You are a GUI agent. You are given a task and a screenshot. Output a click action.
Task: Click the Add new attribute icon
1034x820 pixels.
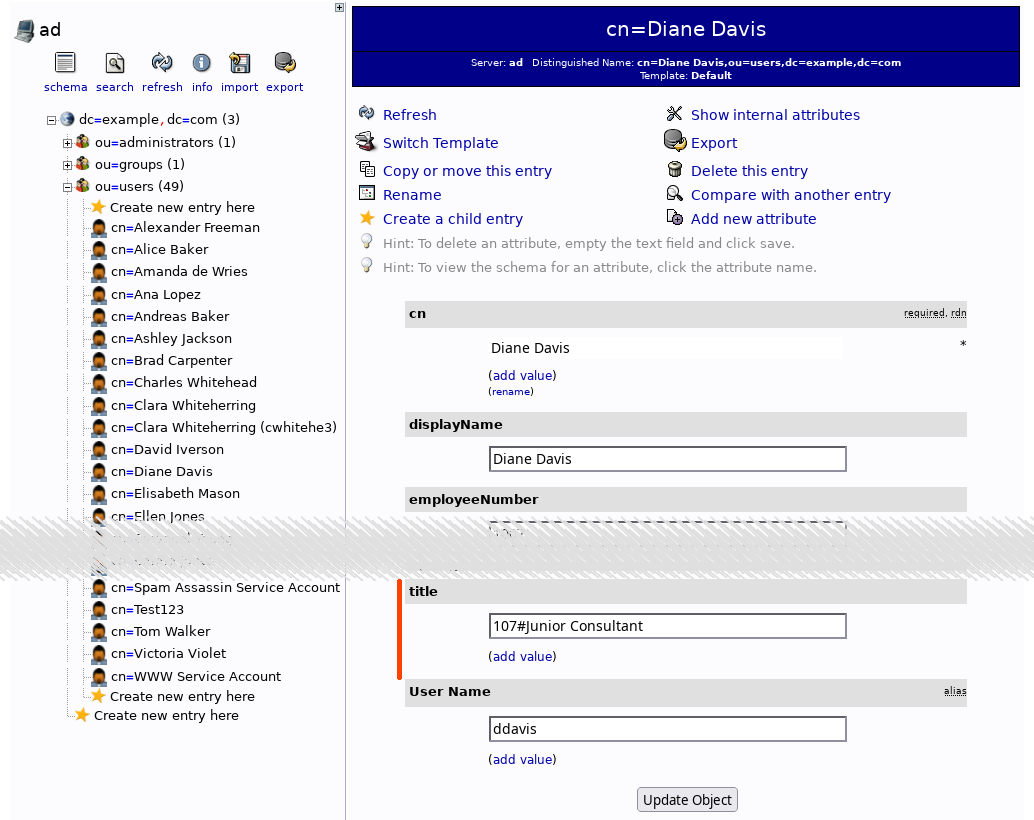point(673,218)
